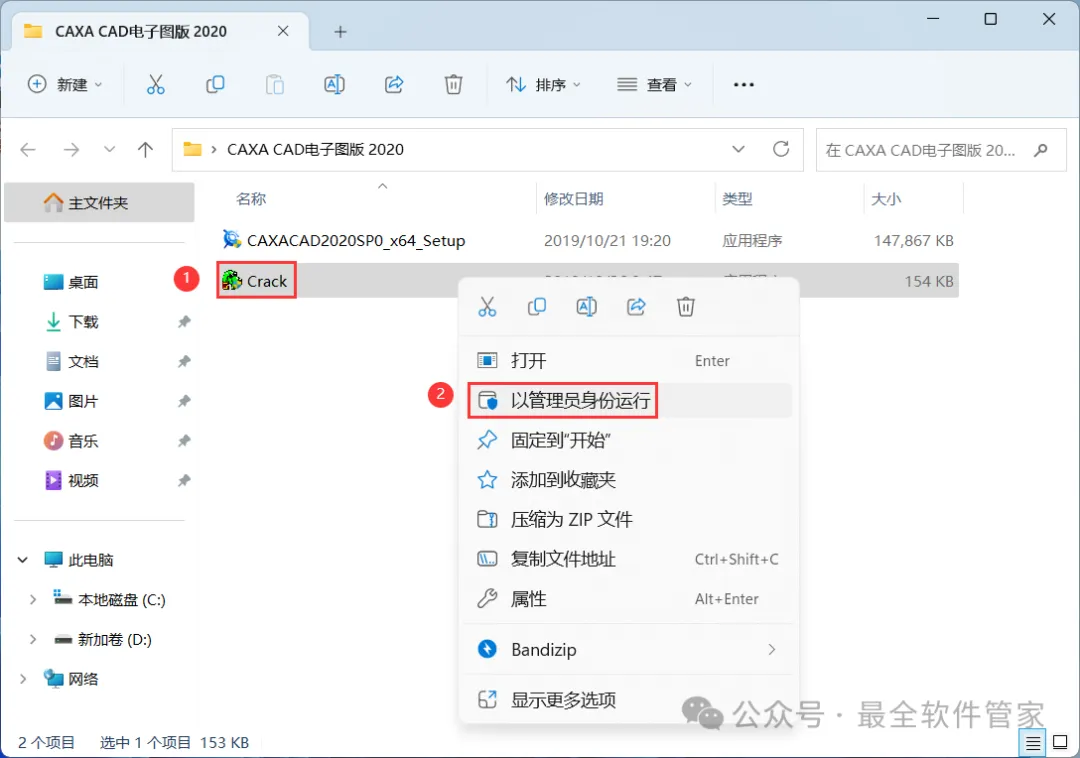Unpin 图片 using its pin icon
Image resolution: width=1080 pixels, height=758 pixels.
[184, 401]
